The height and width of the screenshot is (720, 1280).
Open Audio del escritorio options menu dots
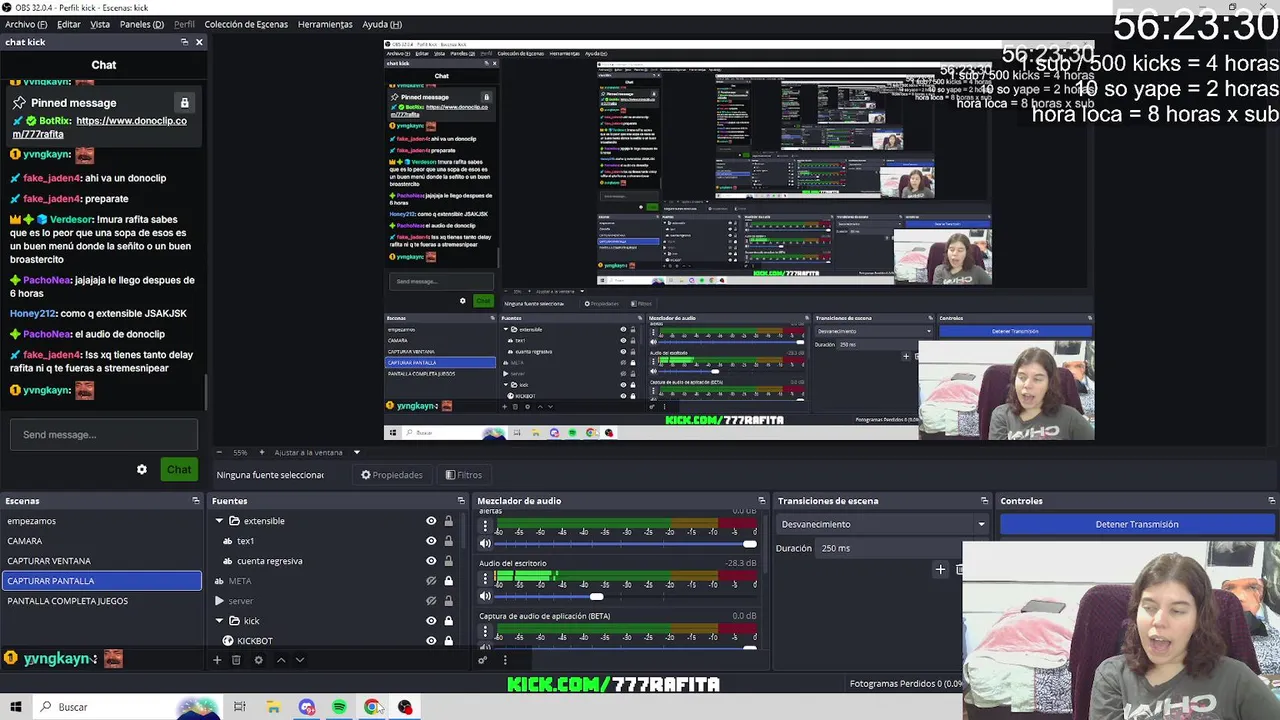tap(485, 578)
